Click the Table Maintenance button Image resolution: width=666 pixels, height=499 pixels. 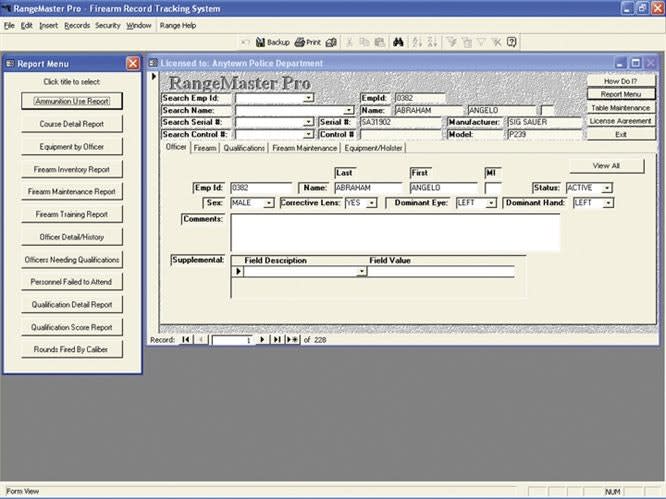tap(621, 107)
